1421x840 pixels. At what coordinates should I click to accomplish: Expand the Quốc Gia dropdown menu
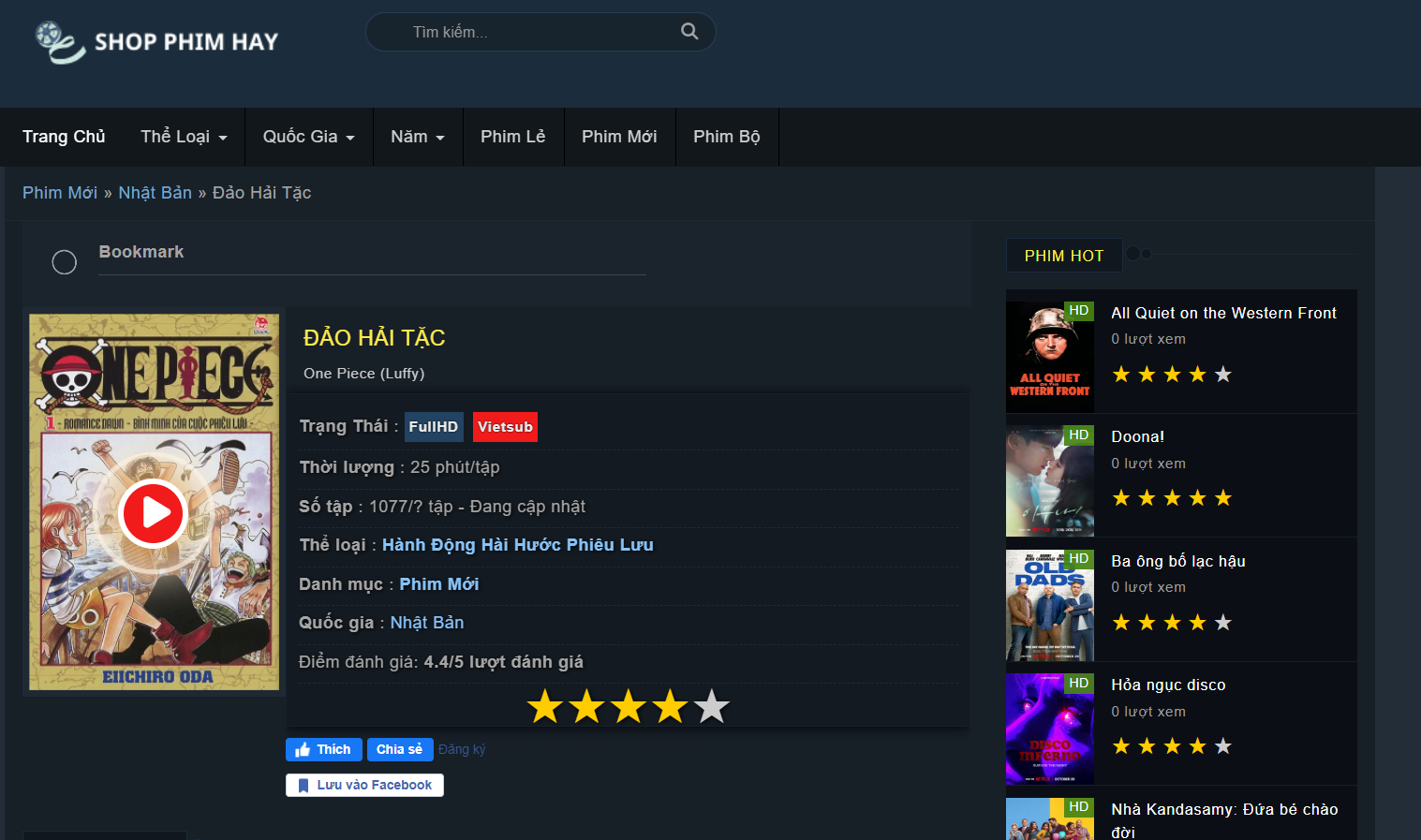[x=309, y=137]
